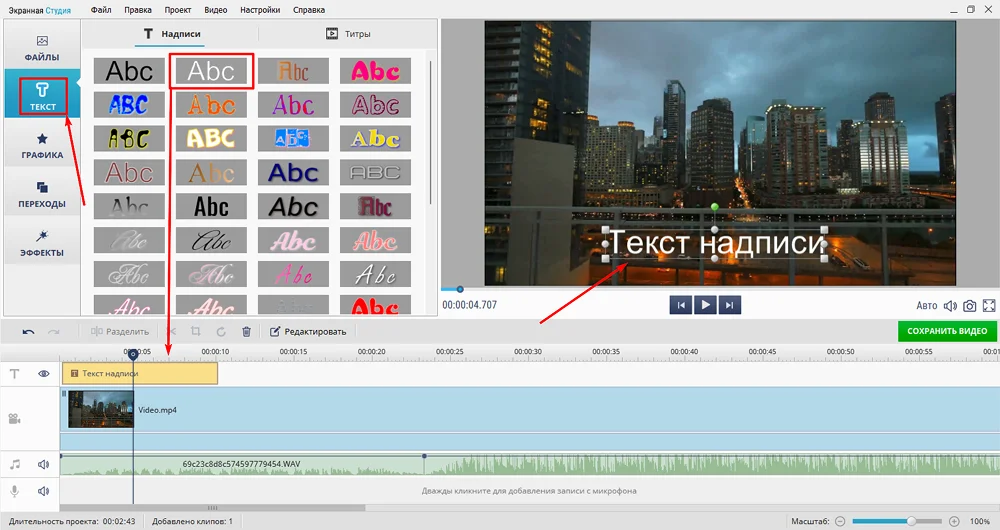
Task: Select the Текст надписи overlay in preview
Action: (714, 243)
